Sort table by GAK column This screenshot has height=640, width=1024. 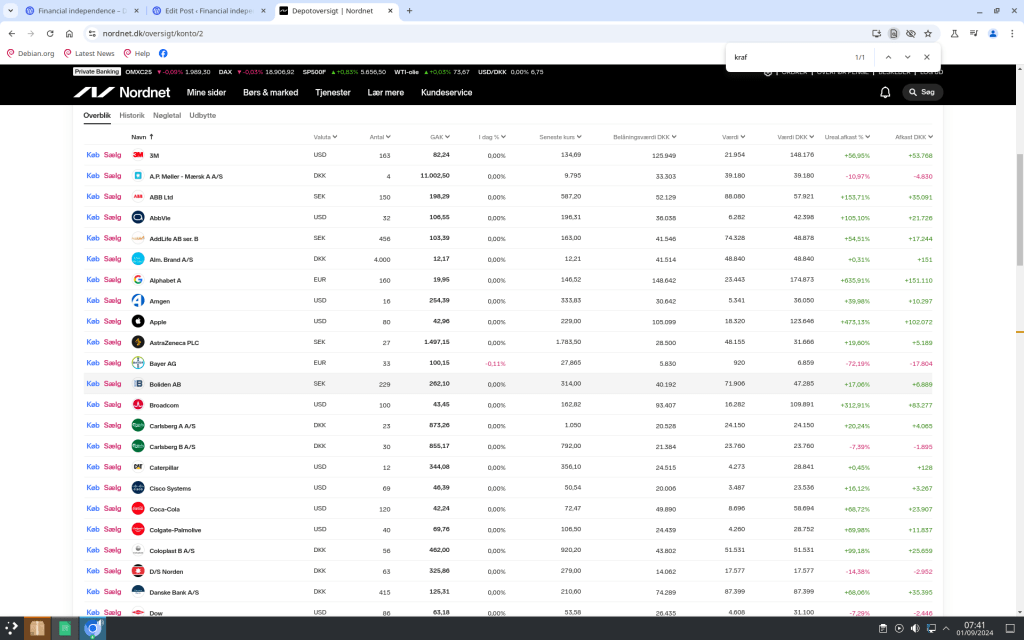pos(438,136)
